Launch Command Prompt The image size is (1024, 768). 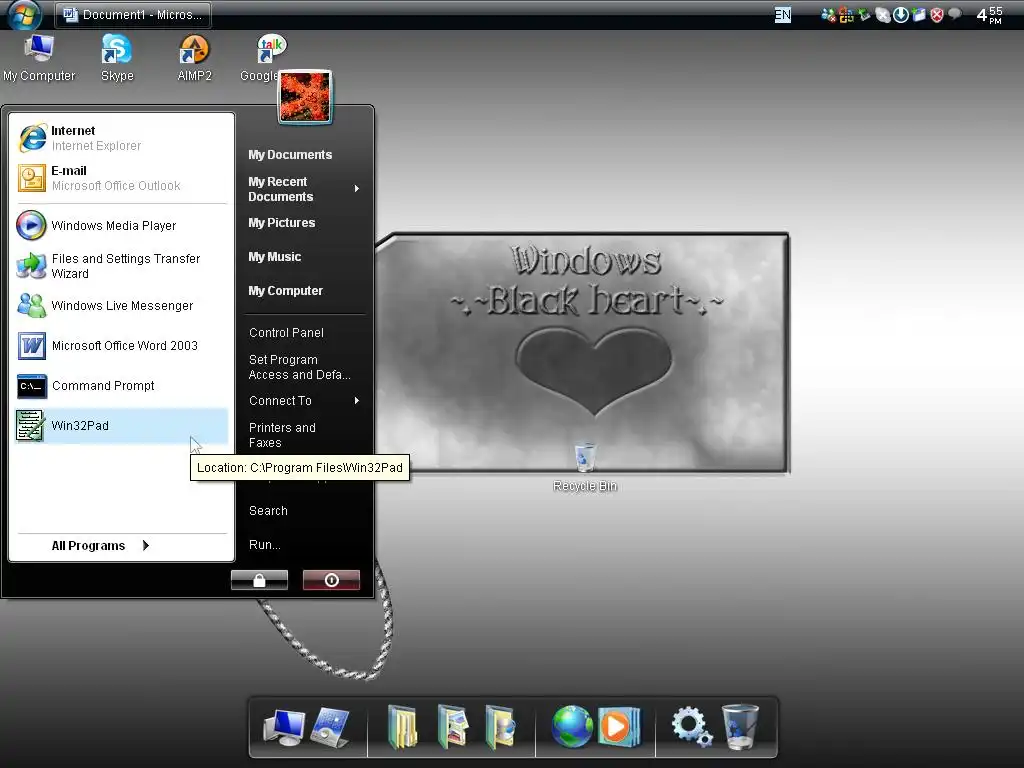(x=121, y=385)
